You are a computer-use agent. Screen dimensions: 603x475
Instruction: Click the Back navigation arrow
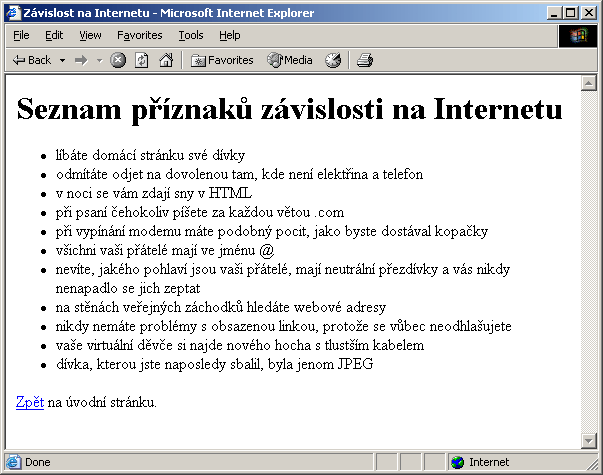pyautogui.click(x=32, y=60)
